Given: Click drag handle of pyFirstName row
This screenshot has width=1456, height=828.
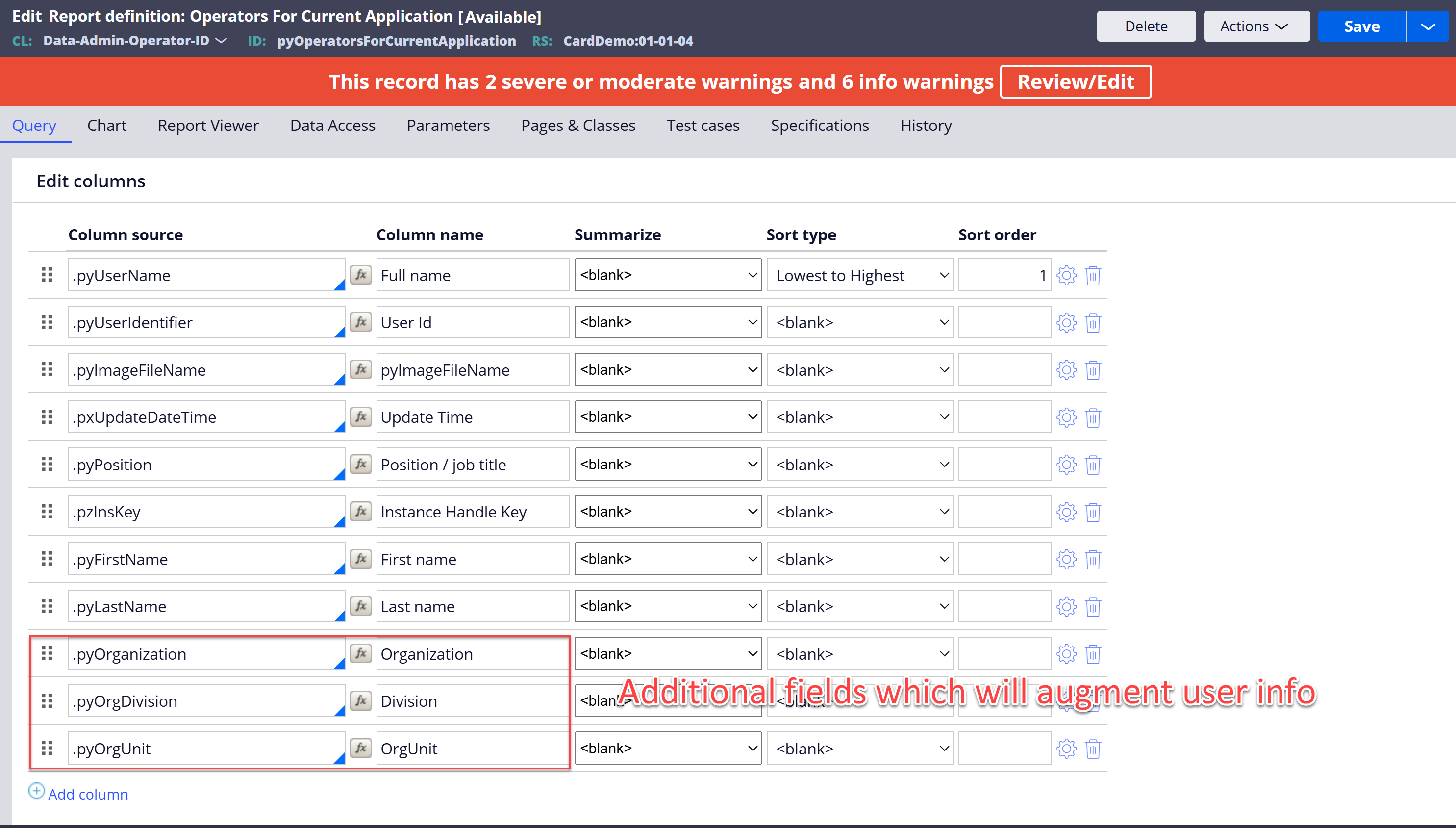Looking at the screenshot, I should (47, 559).
